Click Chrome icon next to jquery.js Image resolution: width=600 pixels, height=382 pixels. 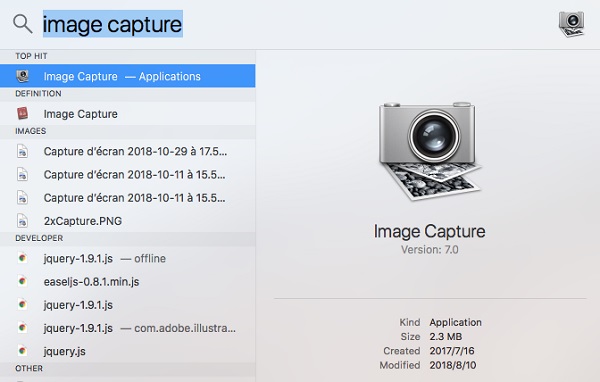pos(23,351)
